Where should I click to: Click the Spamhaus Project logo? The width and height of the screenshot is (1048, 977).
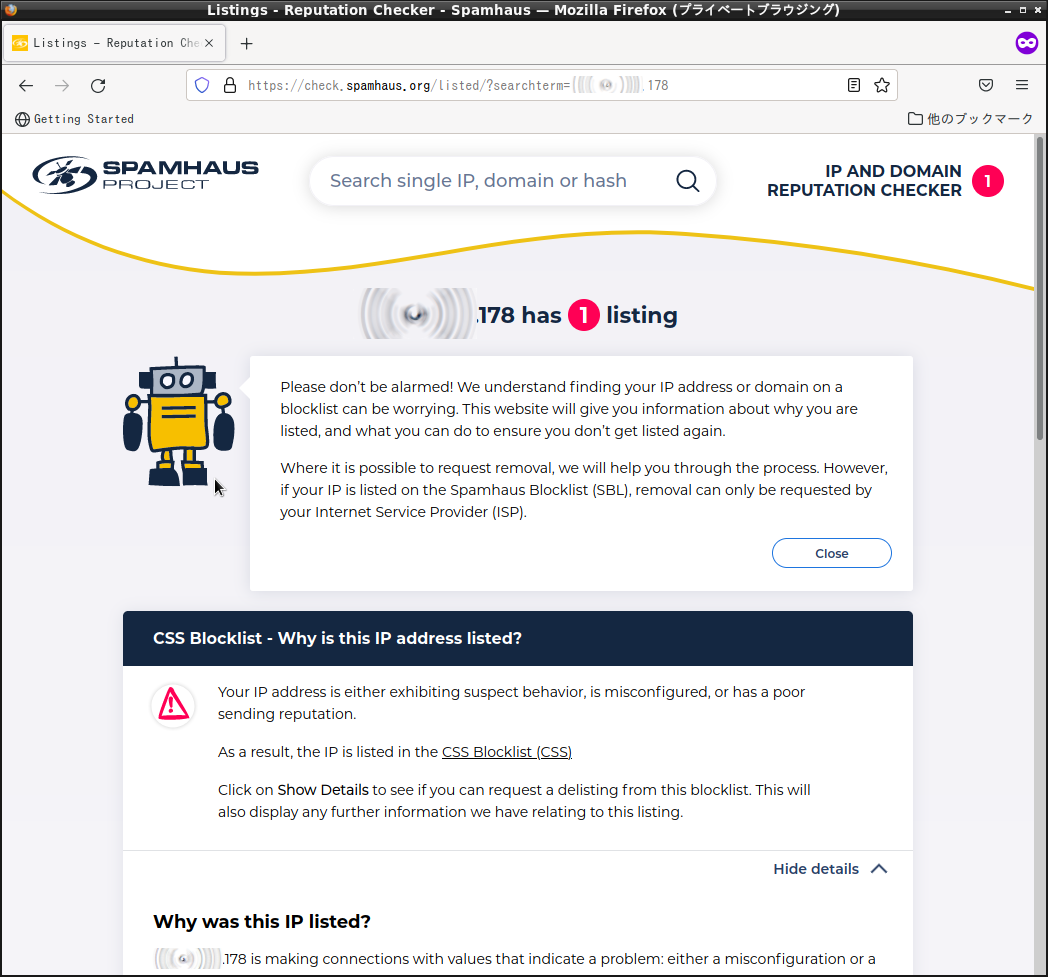pos(145,175)
